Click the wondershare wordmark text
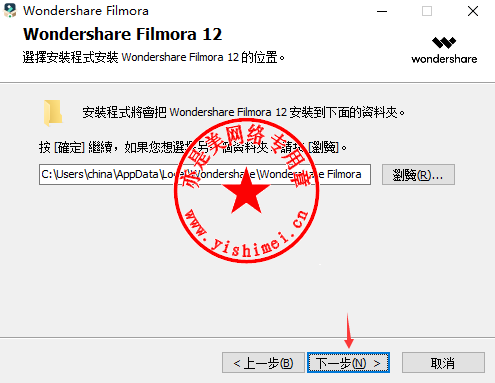 [x=444, y=59]
